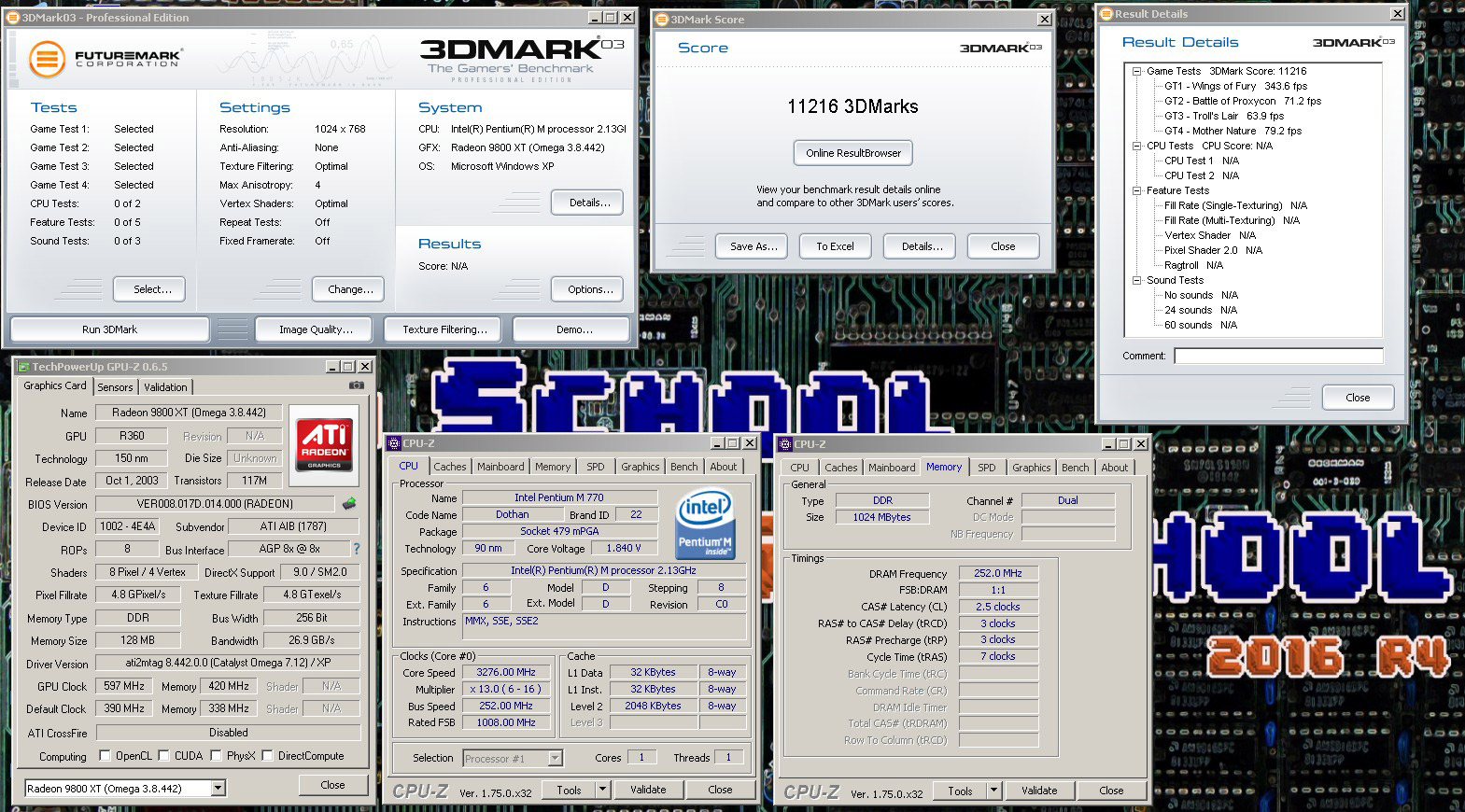This screenshot has width=1465, height=812.
Task: Click the BIOS save-to-file icon in GPU-Z
Action: pyautogui.click(x=349, y=503)
